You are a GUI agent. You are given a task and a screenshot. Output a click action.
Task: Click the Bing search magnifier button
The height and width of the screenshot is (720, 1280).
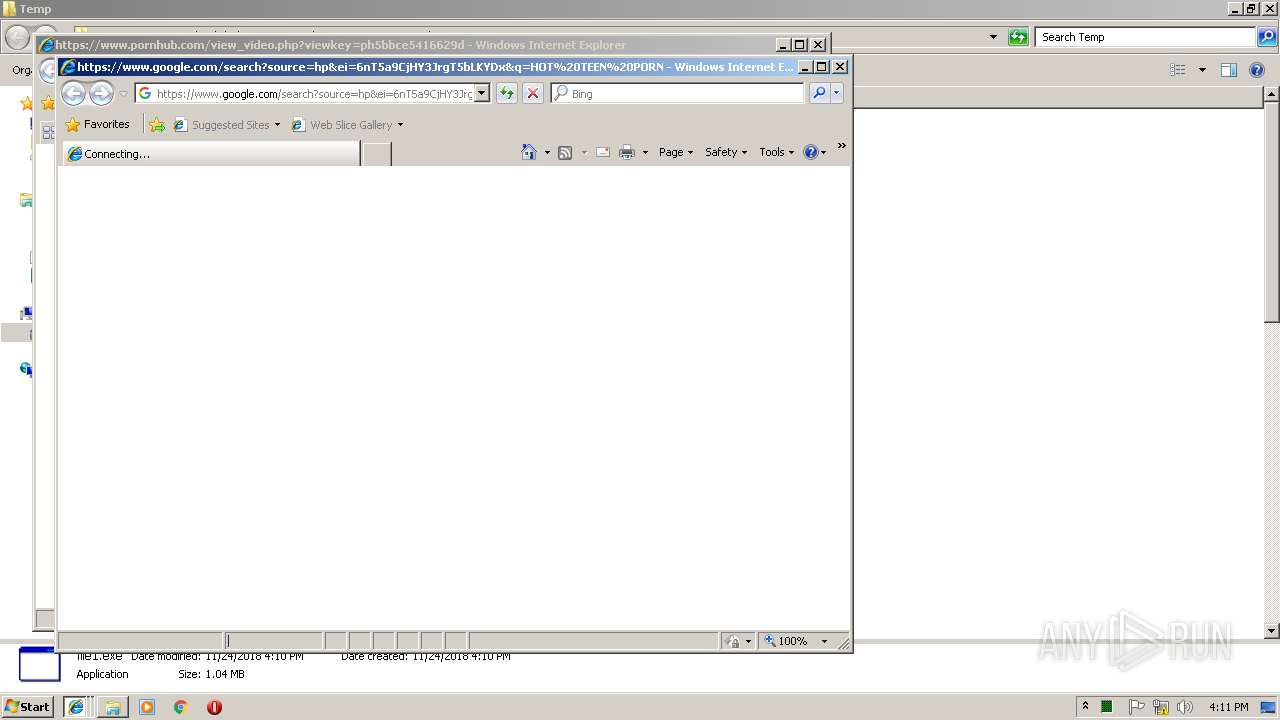click(819, 93)
